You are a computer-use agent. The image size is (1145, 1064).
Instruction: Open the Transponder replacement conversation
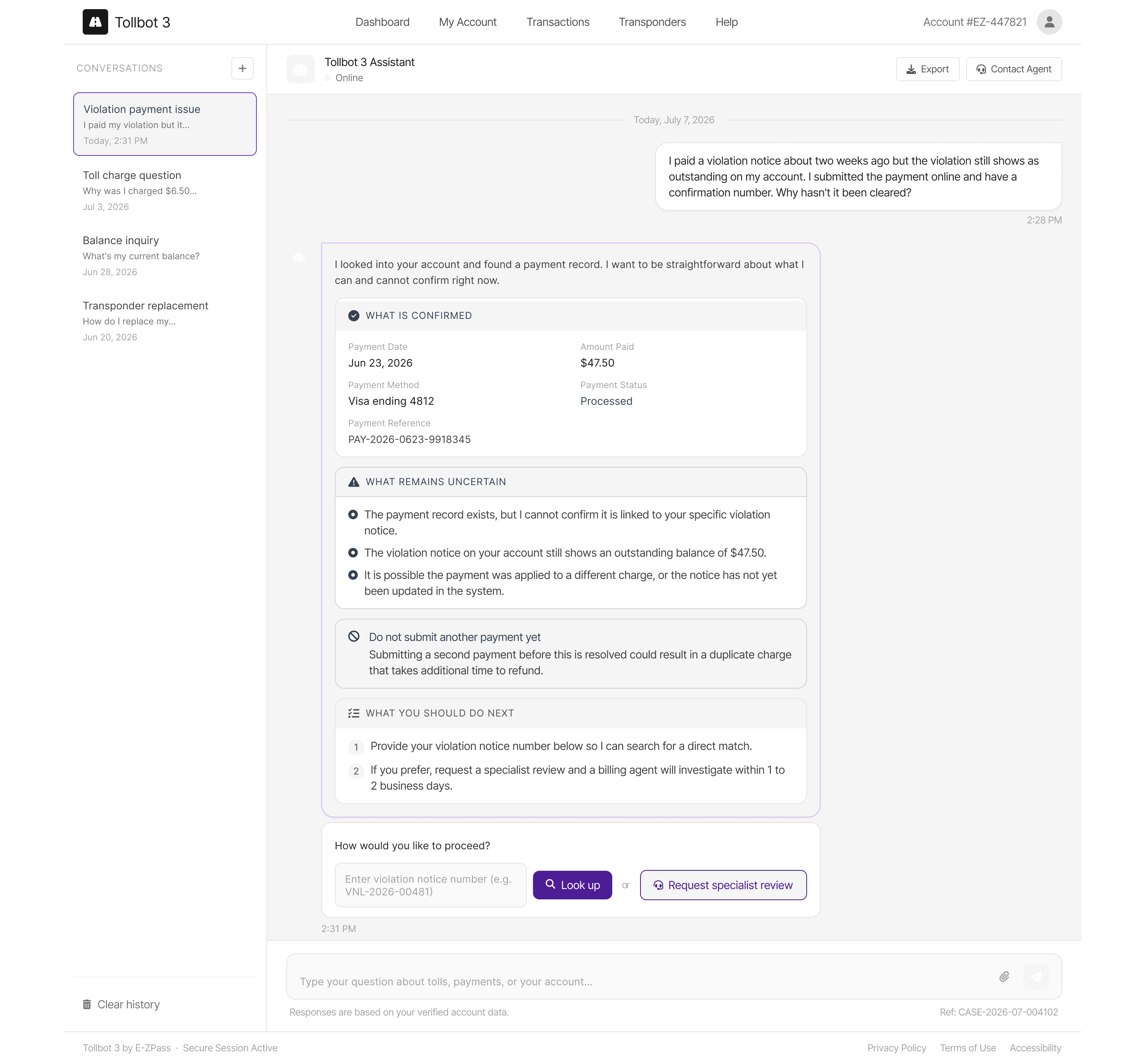[165, 321]
